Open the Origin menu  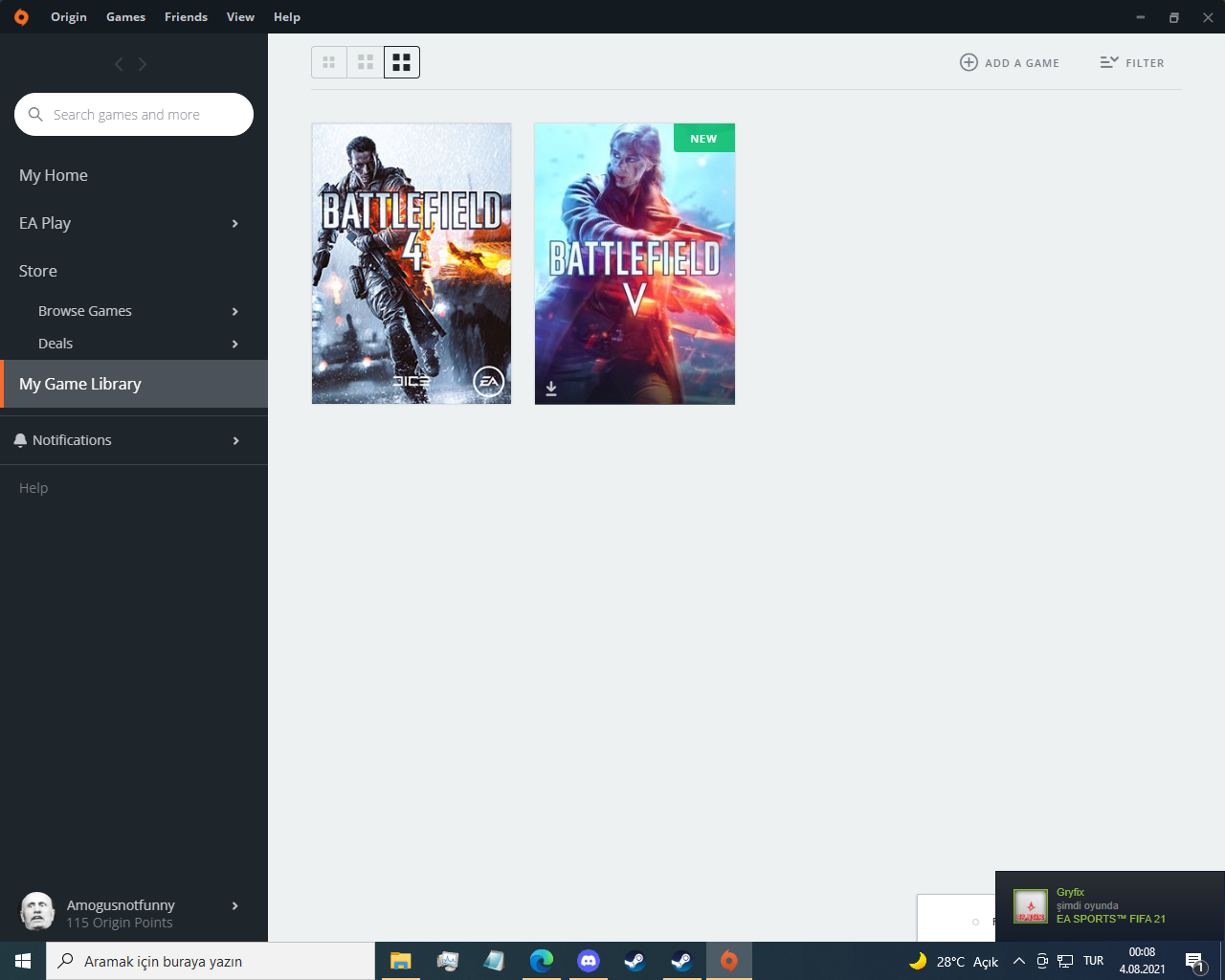(69, 17)
